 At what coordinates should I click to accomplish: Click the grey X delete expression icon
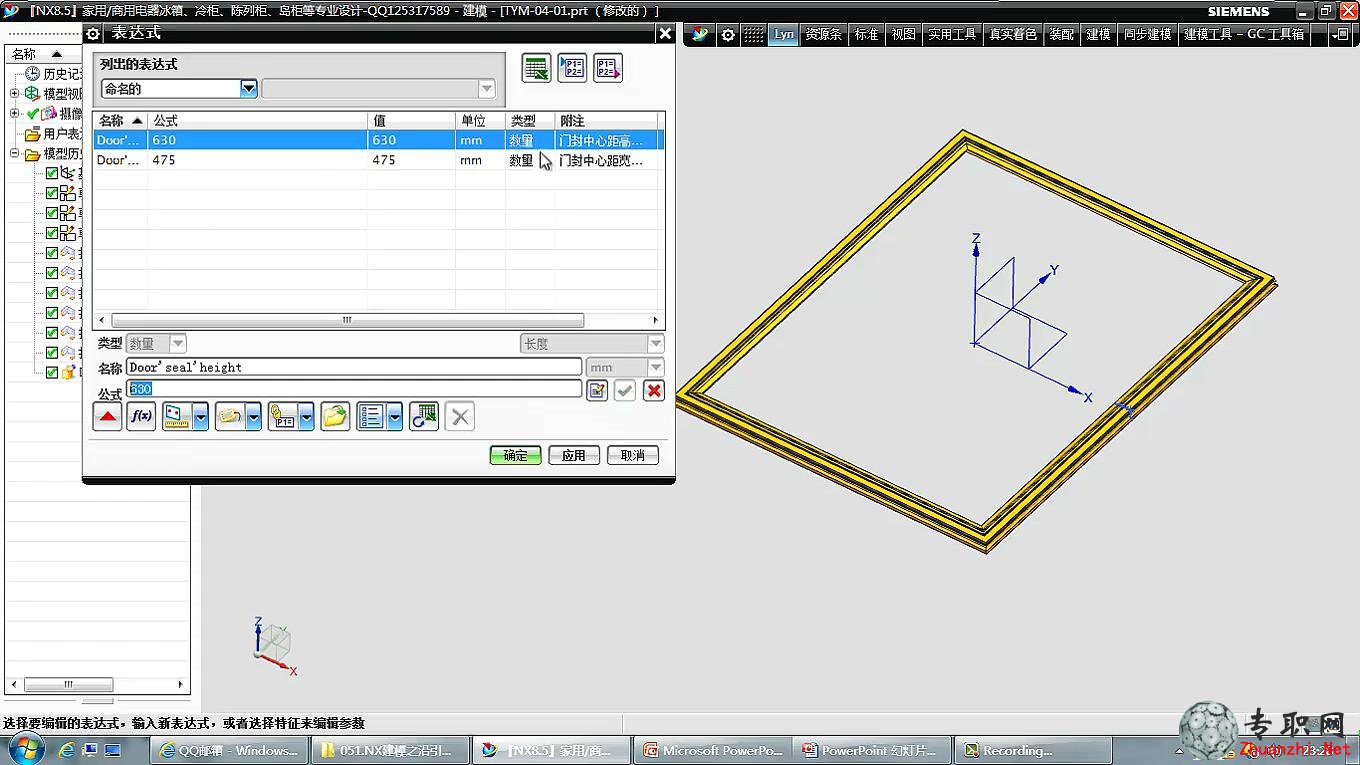coord(460,417)
